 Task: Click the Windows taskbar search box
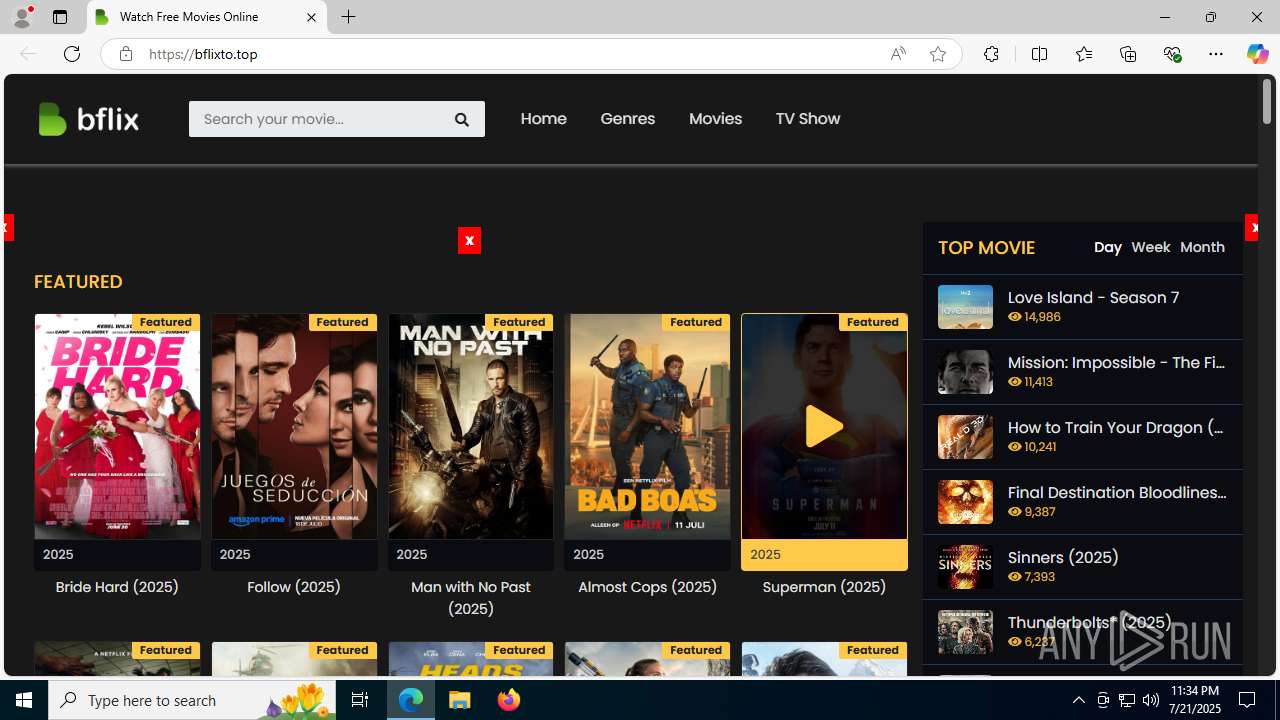click(x=193, y=700)
